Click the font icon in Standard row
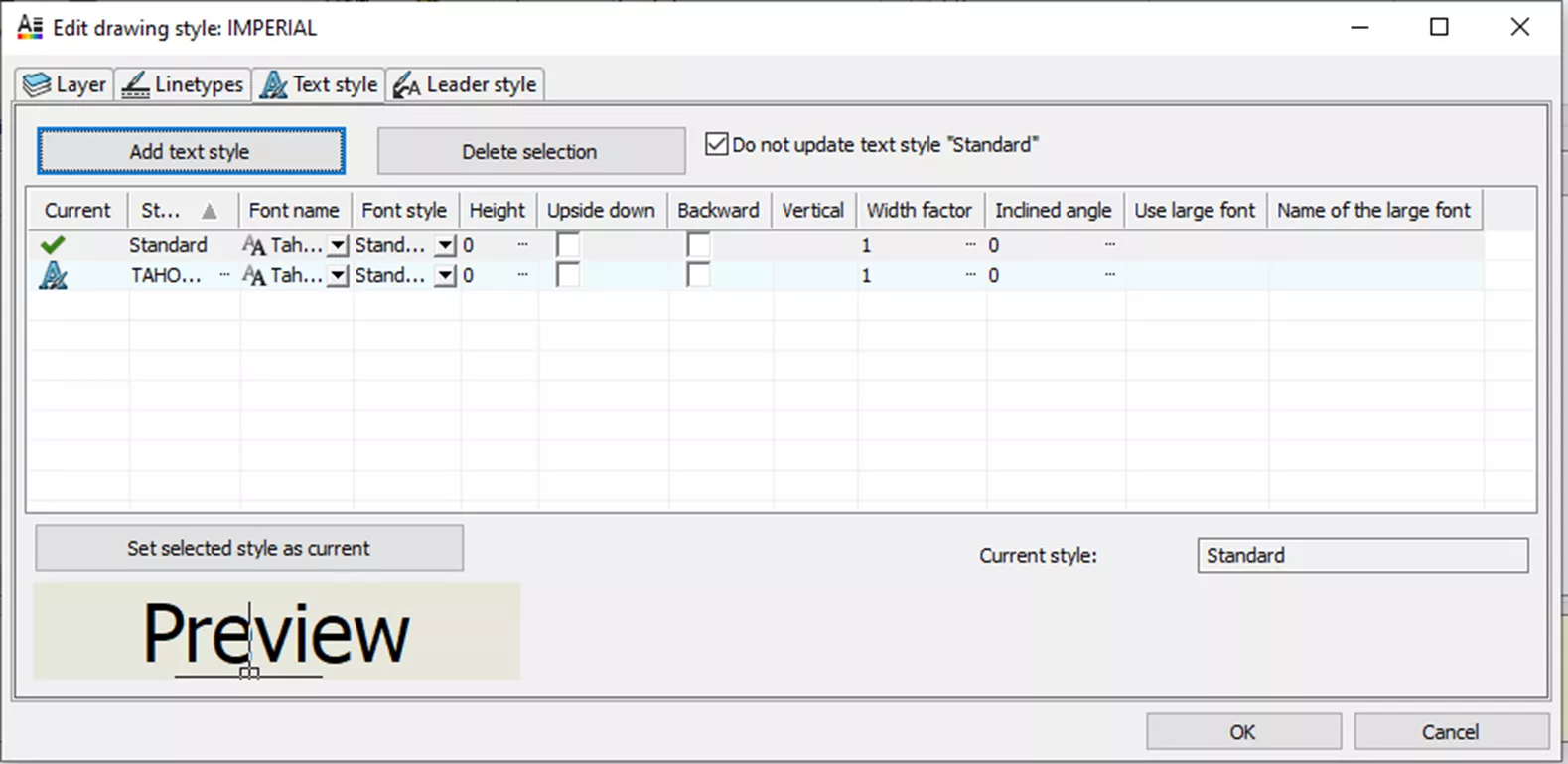 [254, 246]
